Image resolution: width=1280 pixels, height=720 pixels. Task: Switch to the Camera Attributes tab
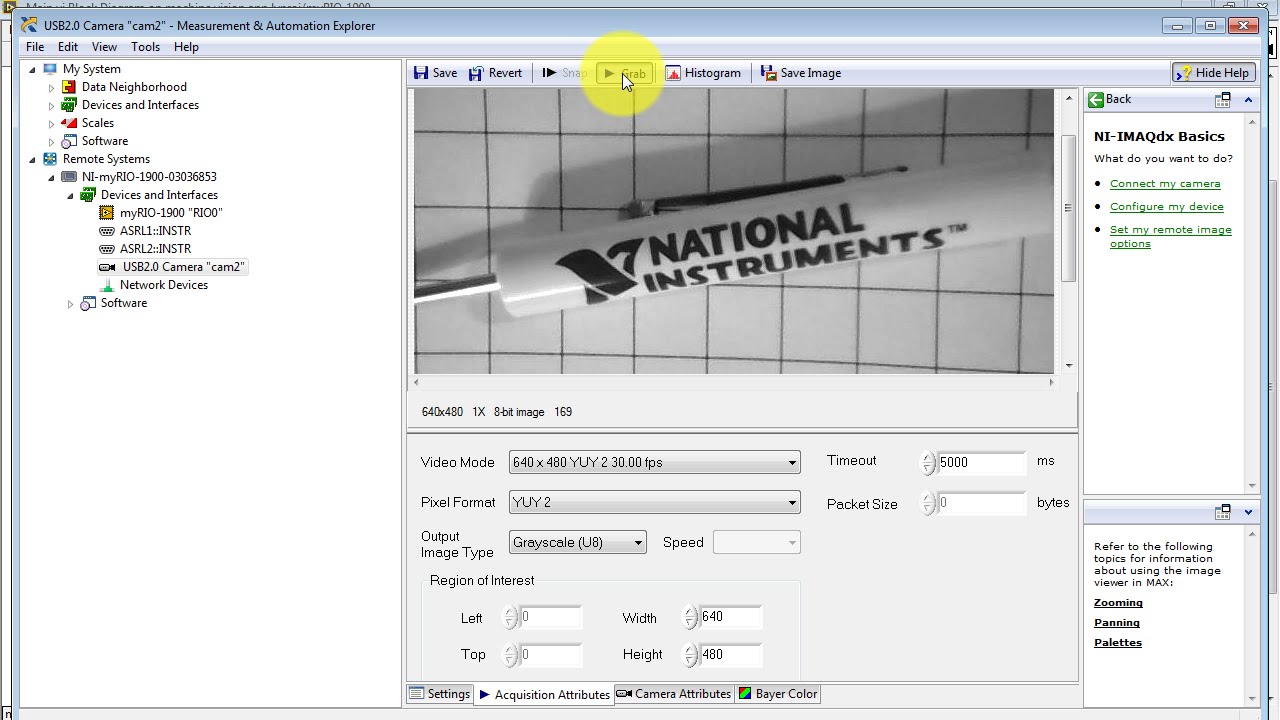point(674,694)
